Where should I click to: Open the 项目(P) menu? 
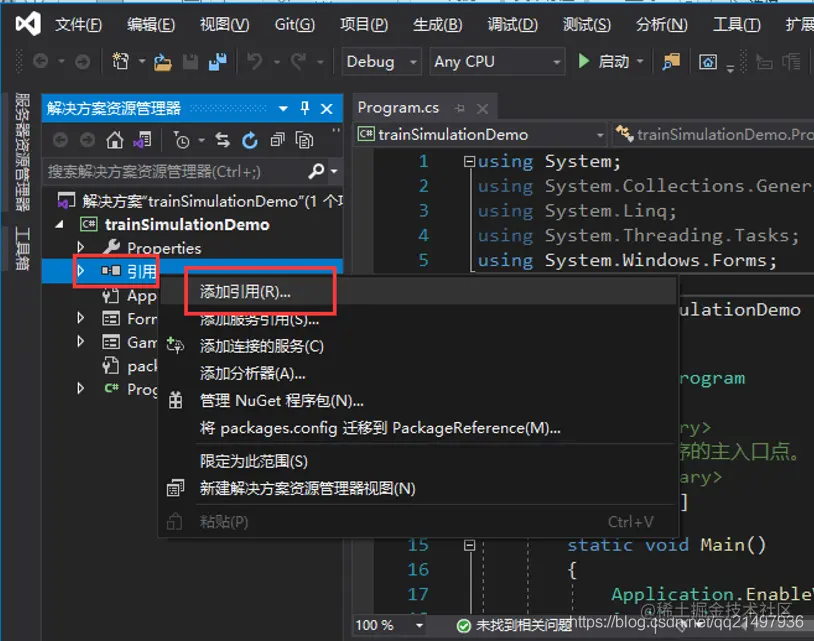364,24
